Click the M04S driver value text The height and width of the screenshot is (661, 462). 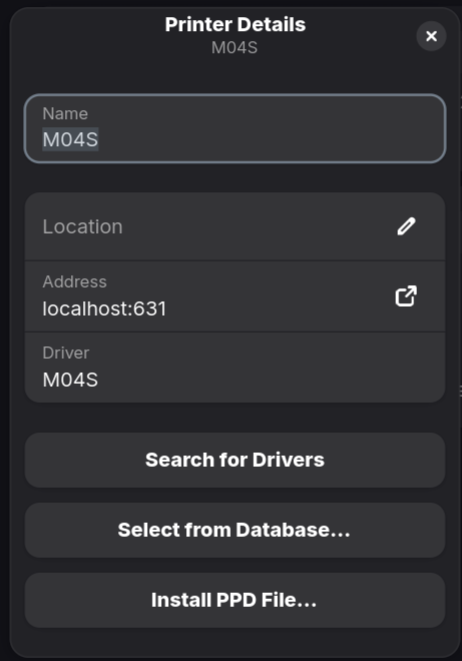(x=70, y=380)
